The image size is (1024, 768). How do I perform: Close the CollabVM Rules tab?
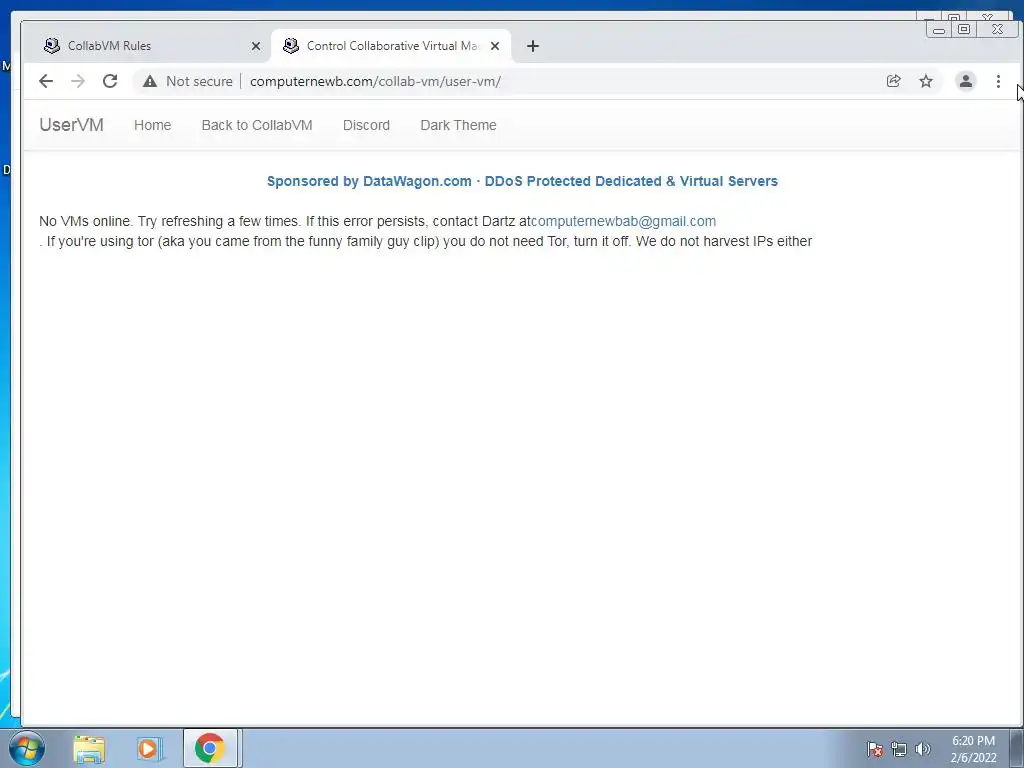[256, 46]
